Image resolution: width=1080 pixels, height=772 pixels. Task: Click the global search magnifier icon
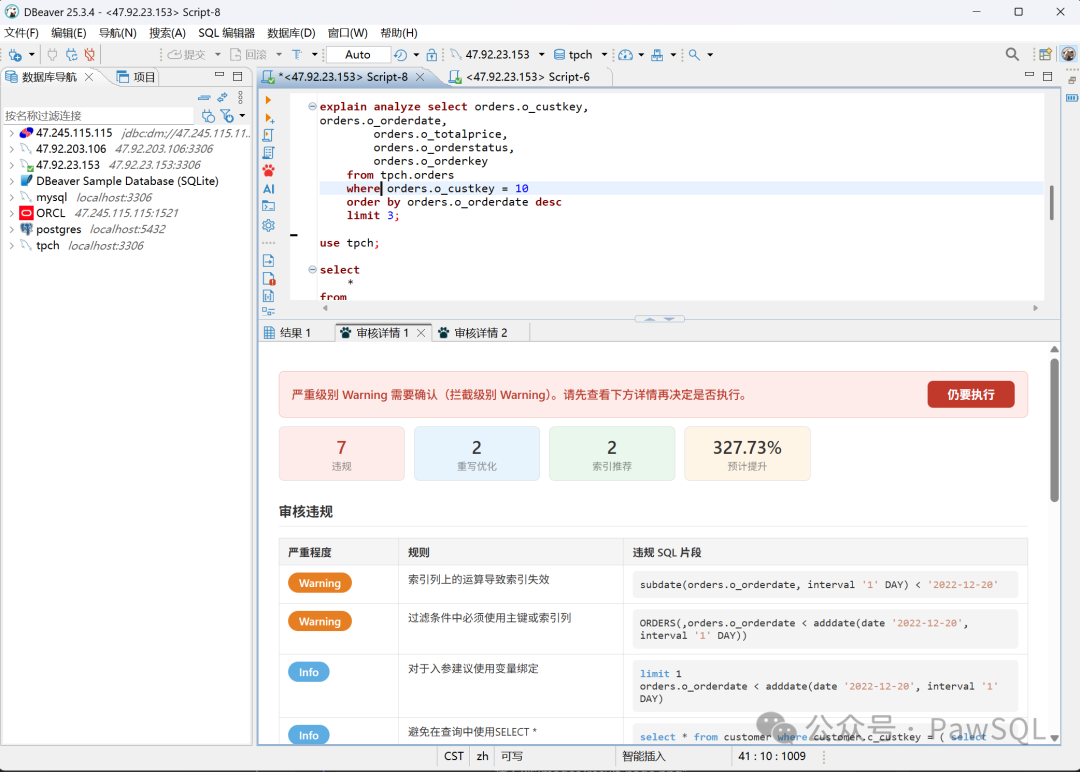(x=1012, y=54)
